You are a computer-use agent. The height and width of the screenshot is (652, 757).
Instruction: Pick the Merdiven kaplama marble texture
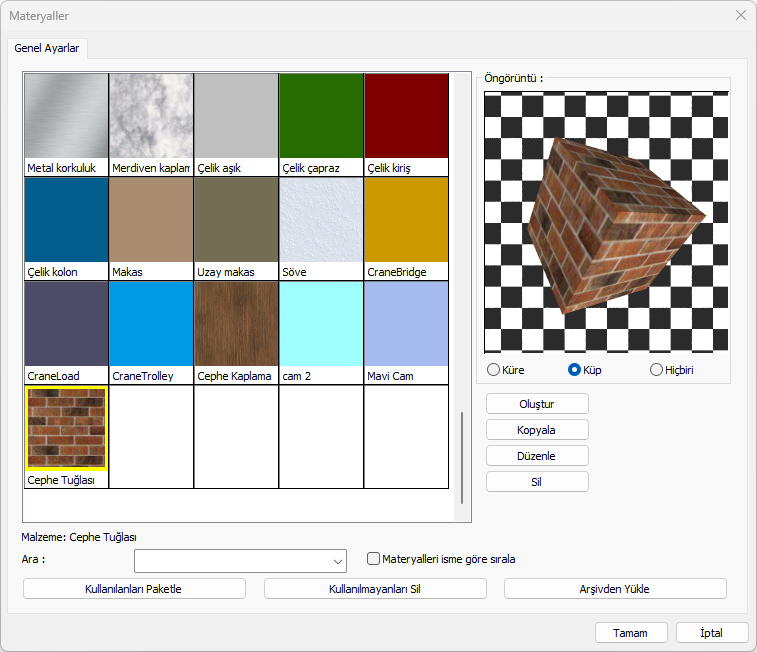[151, 116]
